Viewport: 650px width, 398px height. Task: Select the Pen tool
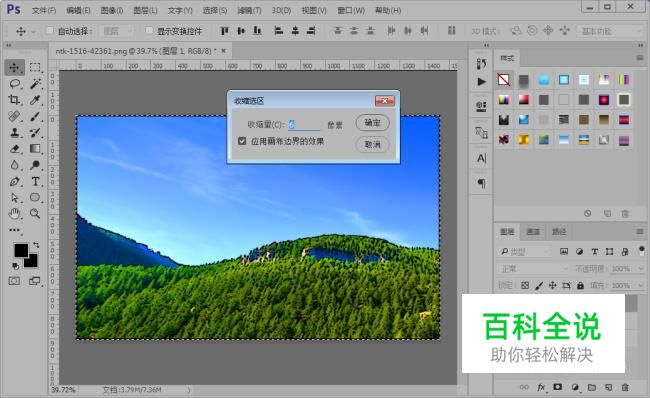(15, 182)
